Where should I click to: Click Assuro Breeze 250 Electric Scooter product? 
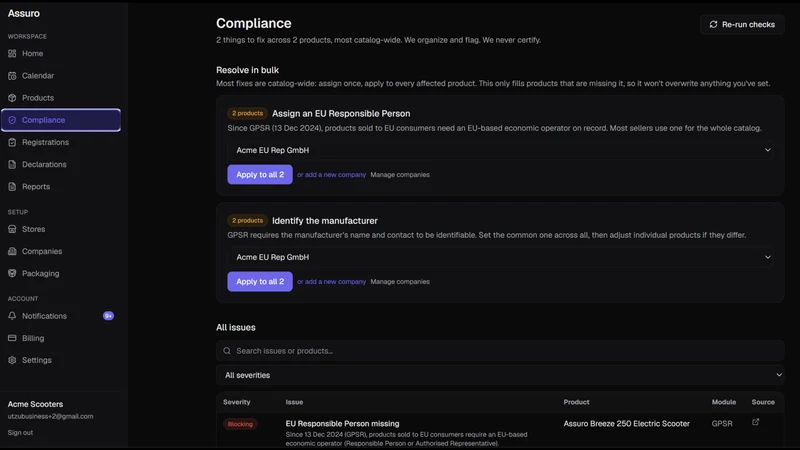[x=627, y=423]
